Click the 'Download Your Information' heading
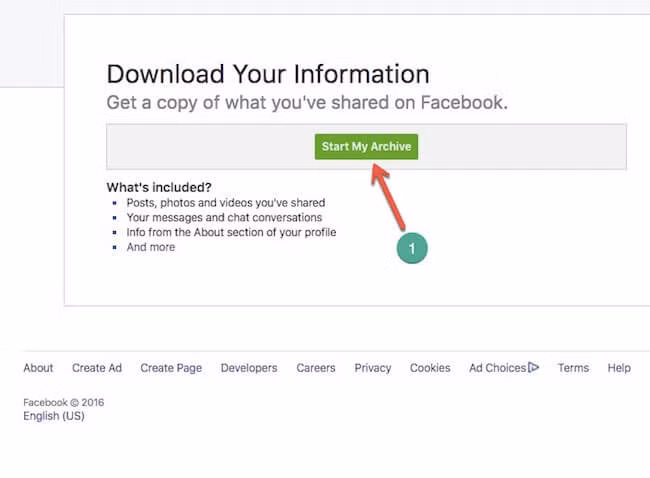This screenshot has height=478, width=650. tap(268, 74)
